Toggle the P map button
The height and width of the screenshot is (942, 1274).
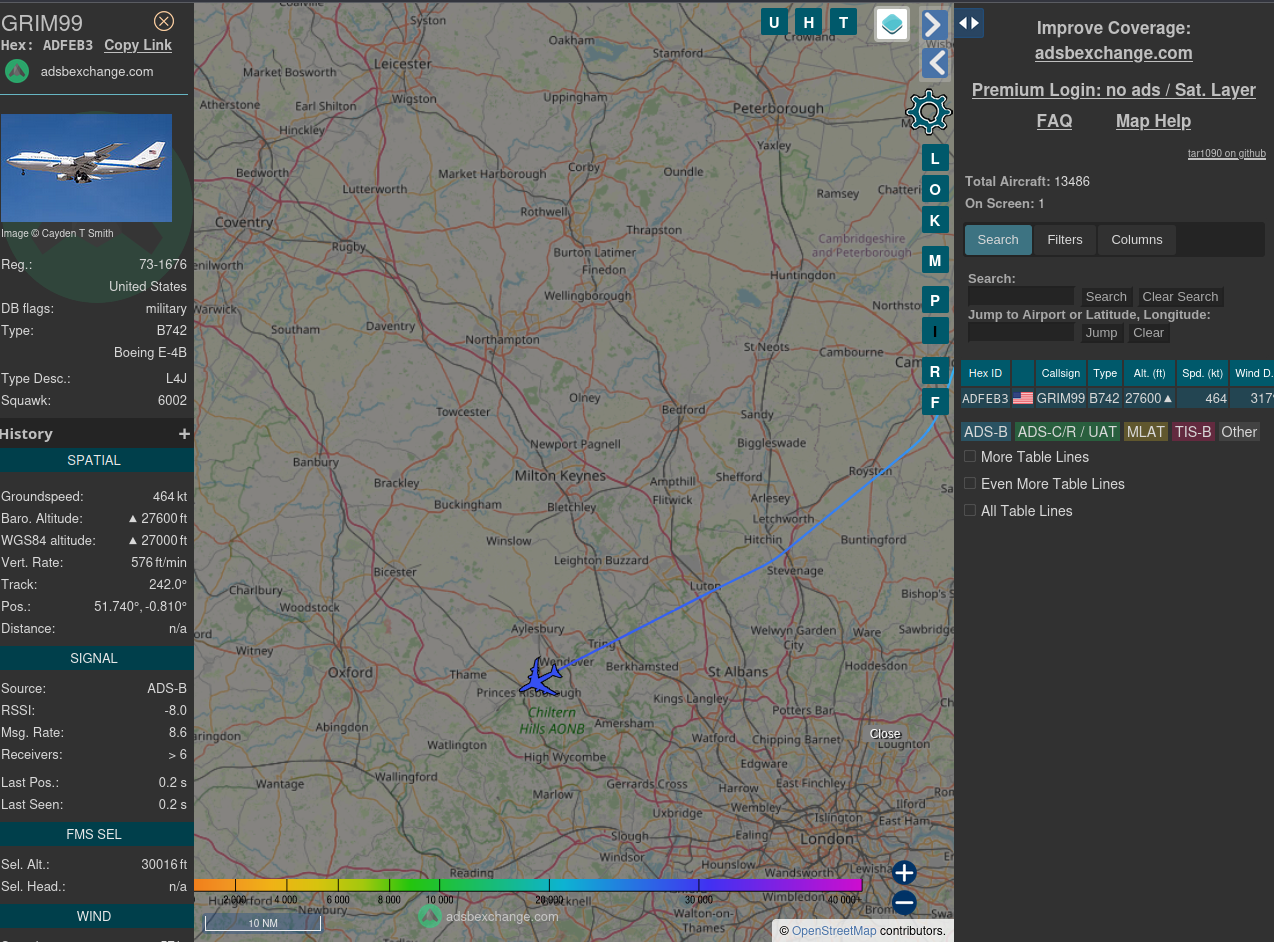coord(935,300)
